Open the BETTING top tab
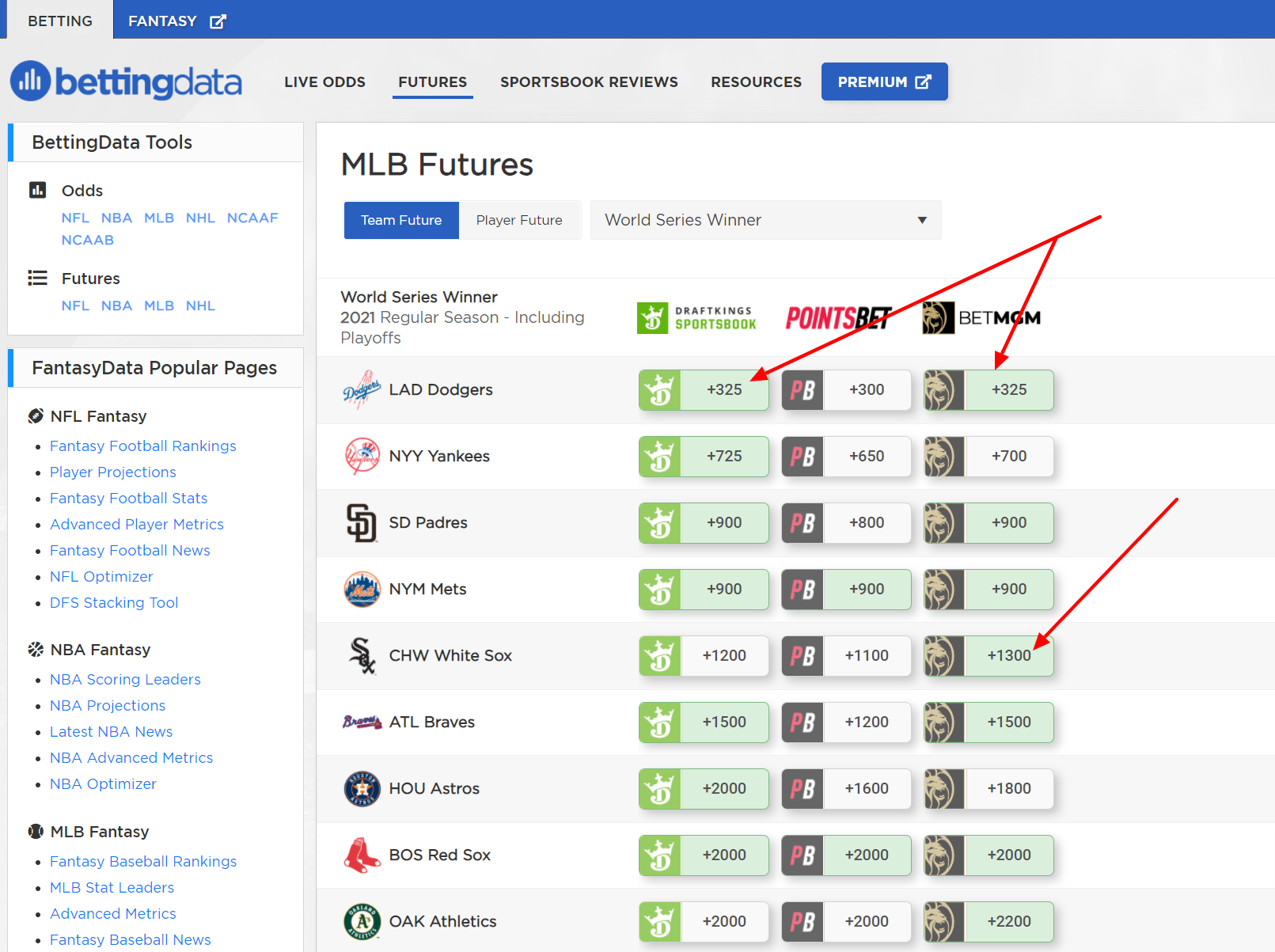The height and width of the screenshot is (952, 1275). (x=60, y=21)
